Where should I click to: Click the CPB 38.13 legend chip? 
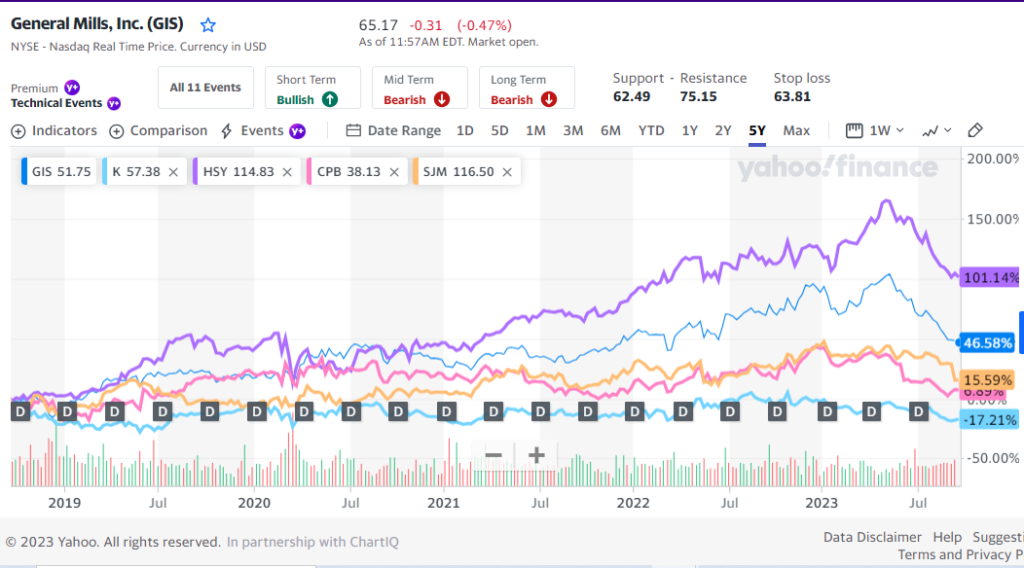point(356,172)
